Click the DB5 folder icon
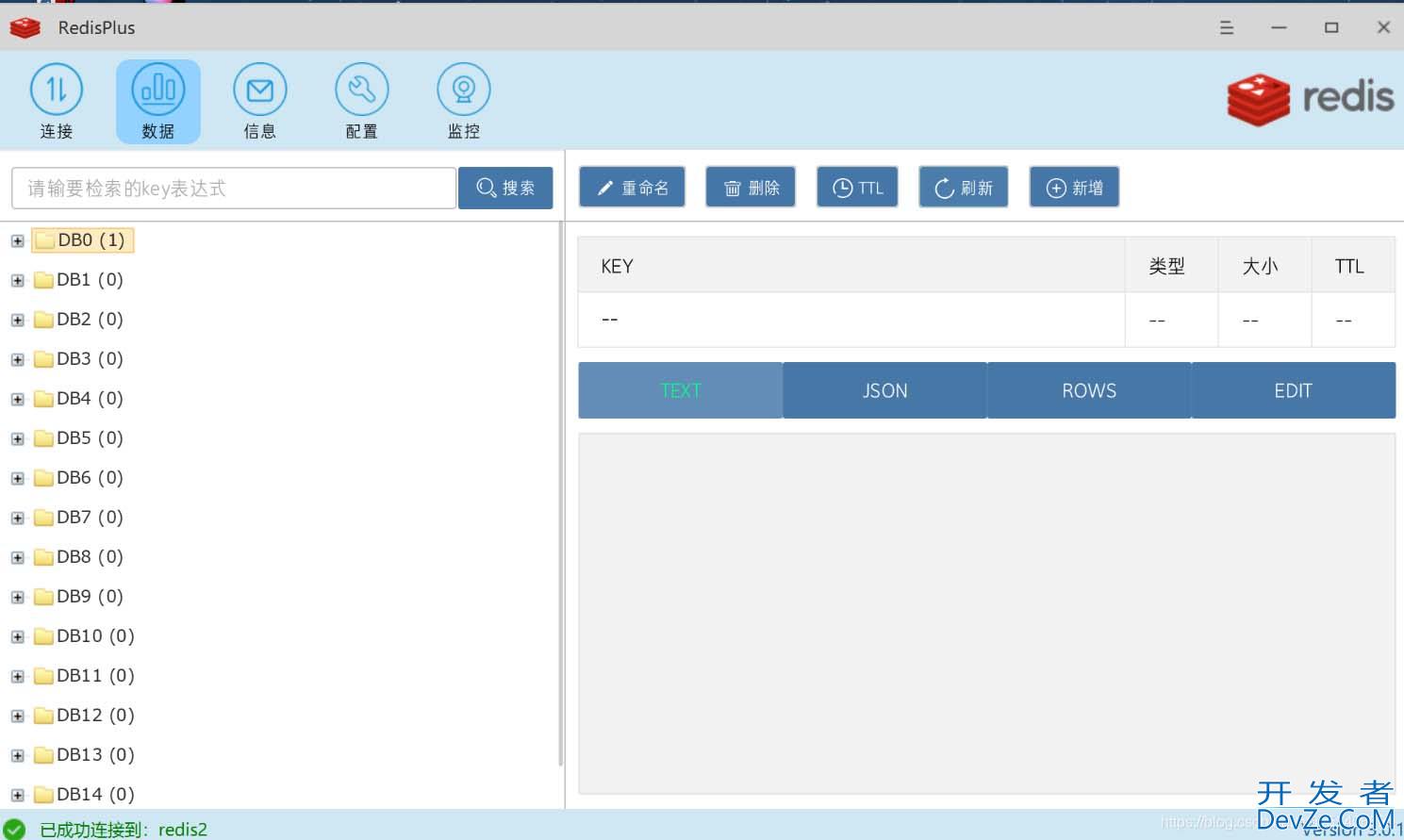This screenshot has height=840, width=1404. [43, 438]
